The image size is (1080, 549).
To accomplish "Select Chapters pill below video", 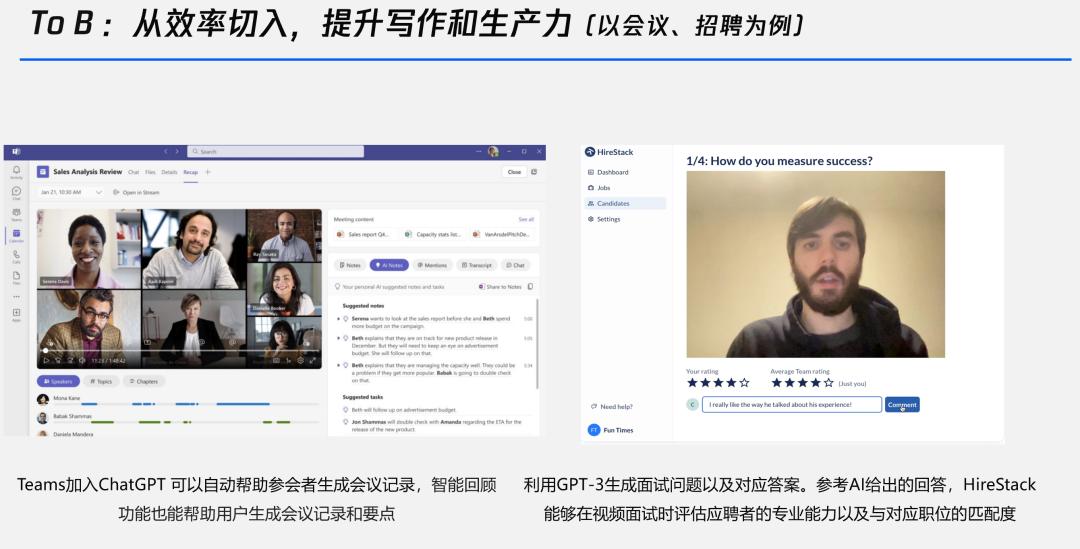I will (x=144, y=381).
